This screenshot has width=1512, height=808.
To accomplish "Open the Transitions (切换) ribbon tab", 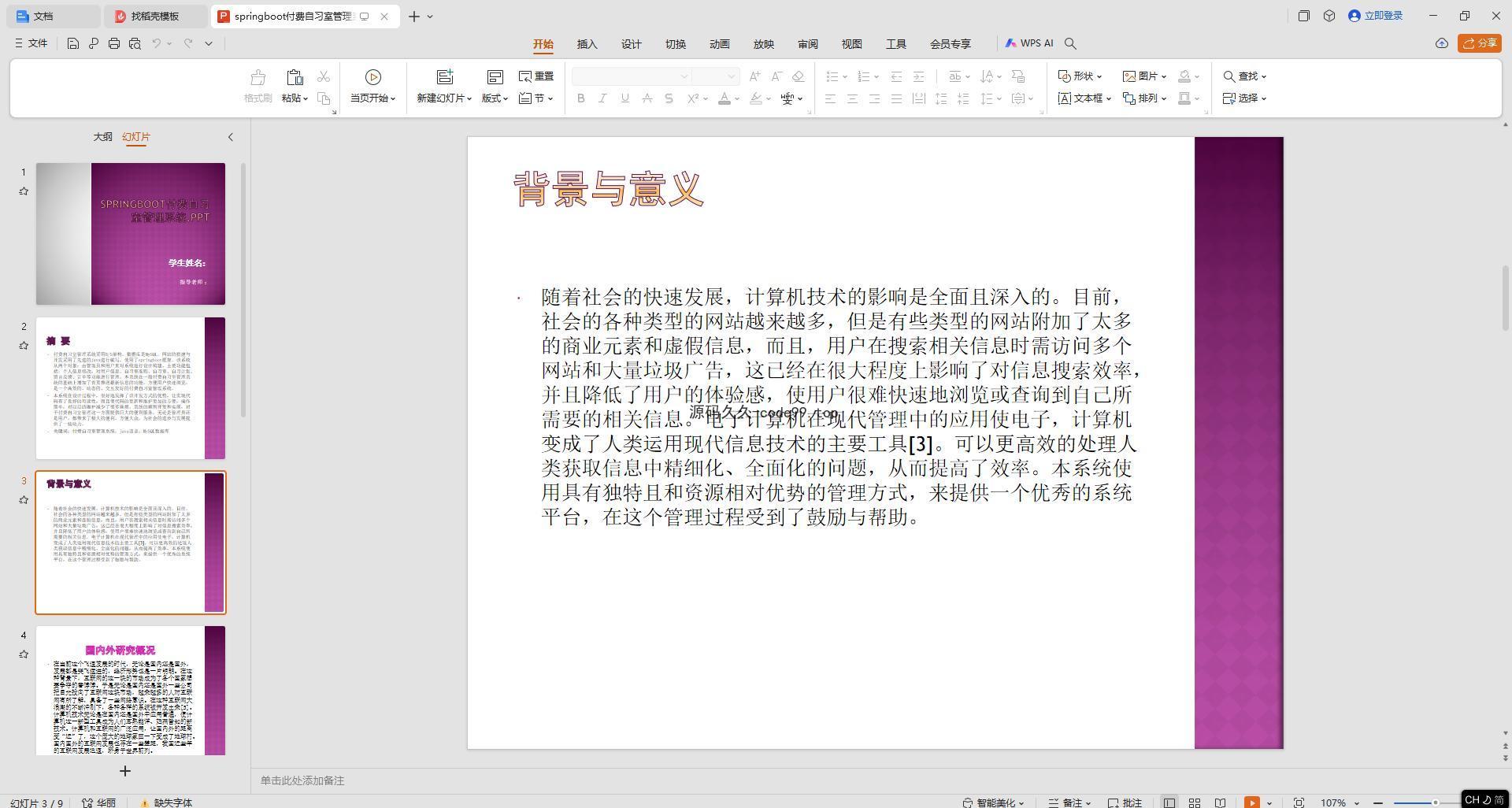I will [x=675, y=44].
